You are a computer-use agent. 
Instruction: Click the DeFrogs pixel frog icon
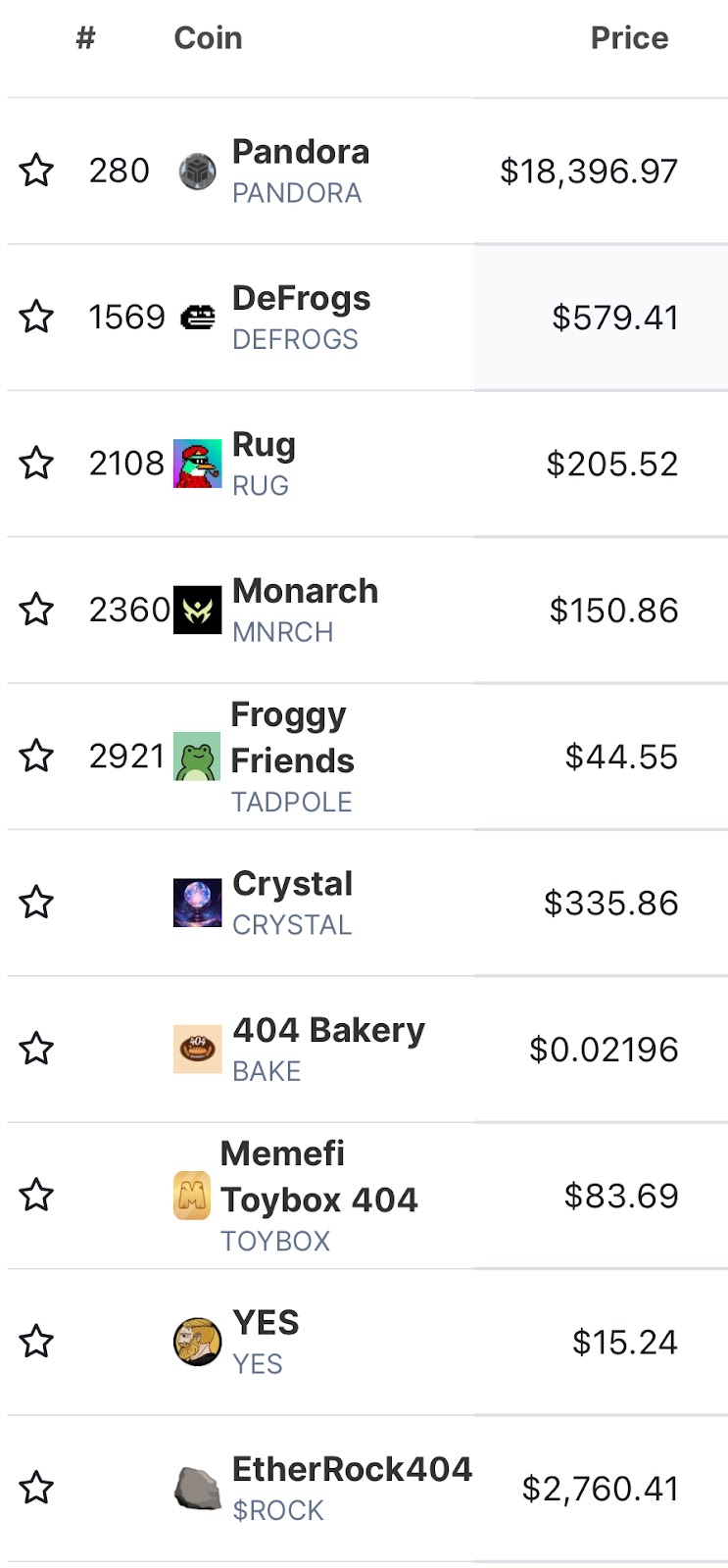click(x=197, y=318)
